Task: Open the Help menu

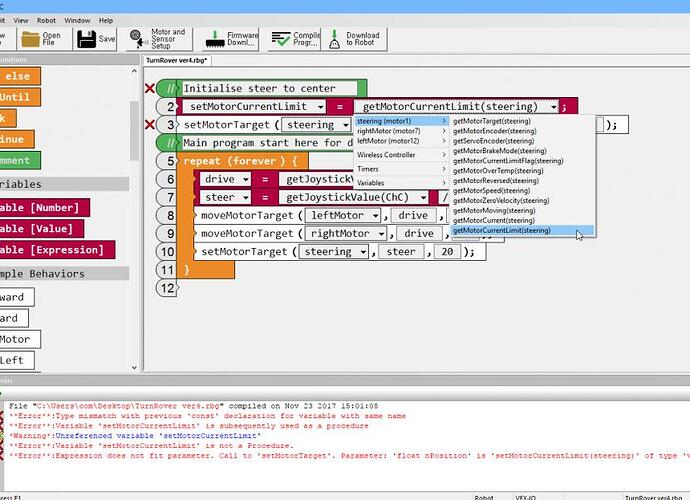Action: 106,21
